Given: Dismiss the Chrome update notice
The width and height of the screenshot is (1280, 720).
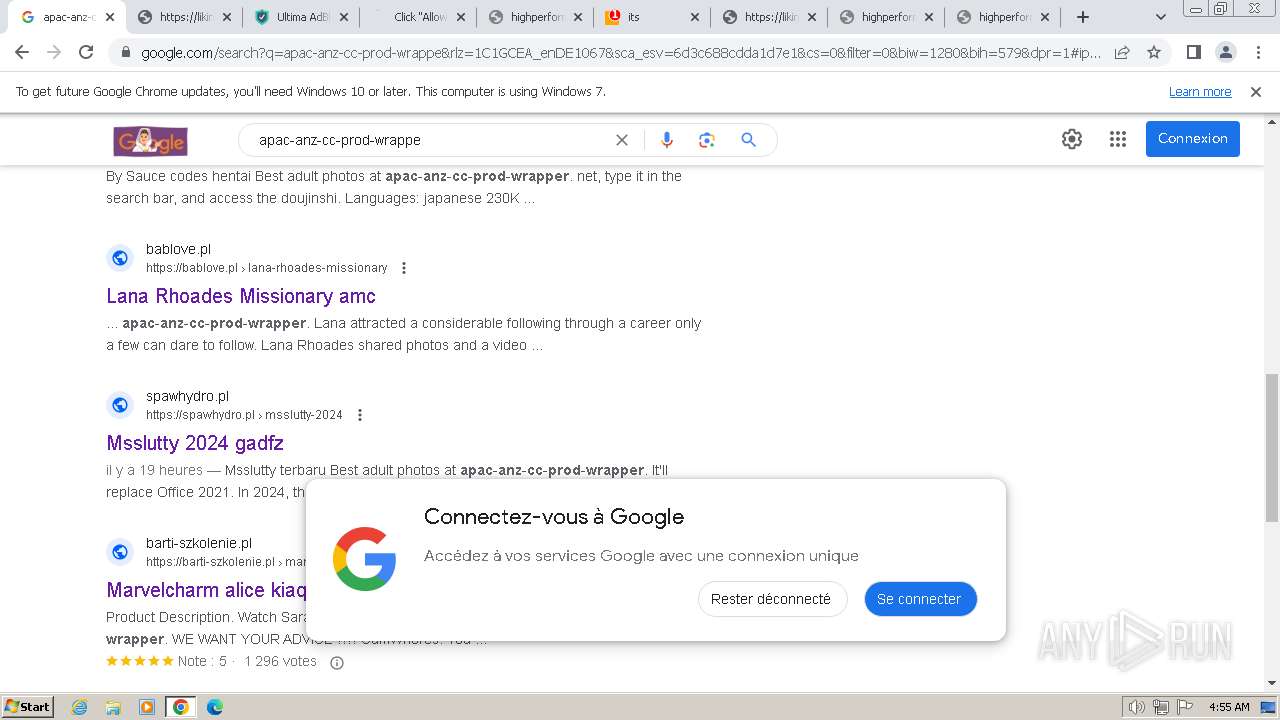Looking at the screenshot, I should (1256, 92).
